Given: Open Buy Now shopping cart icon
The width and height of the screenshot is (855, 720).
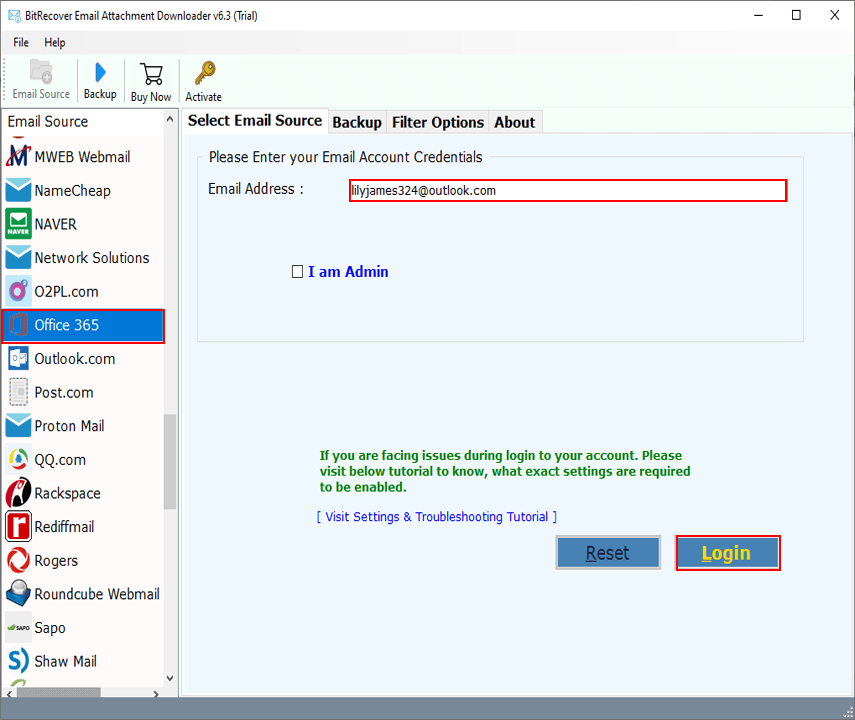Looking at the screenshot, I should tap(151, 81).
